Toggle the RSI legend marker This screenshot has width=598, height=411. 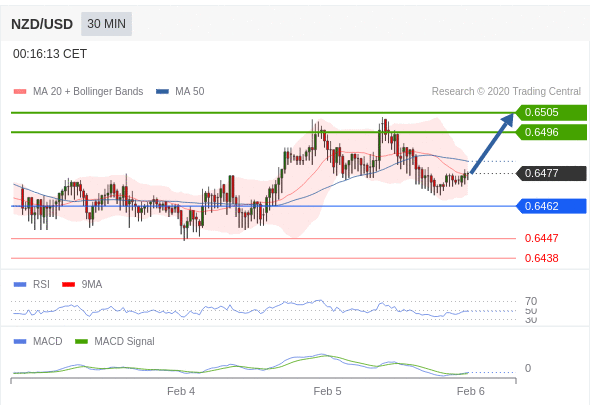point(20,284)
